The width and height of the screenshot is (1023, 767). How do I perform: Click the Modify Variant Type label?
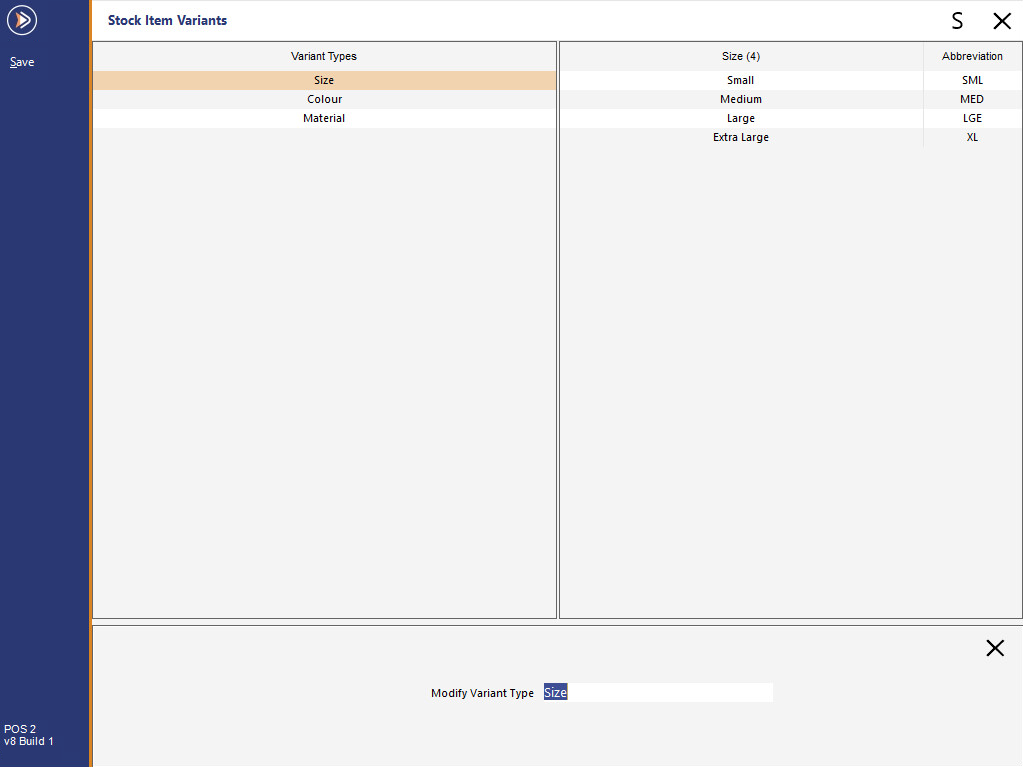point(482,693)
